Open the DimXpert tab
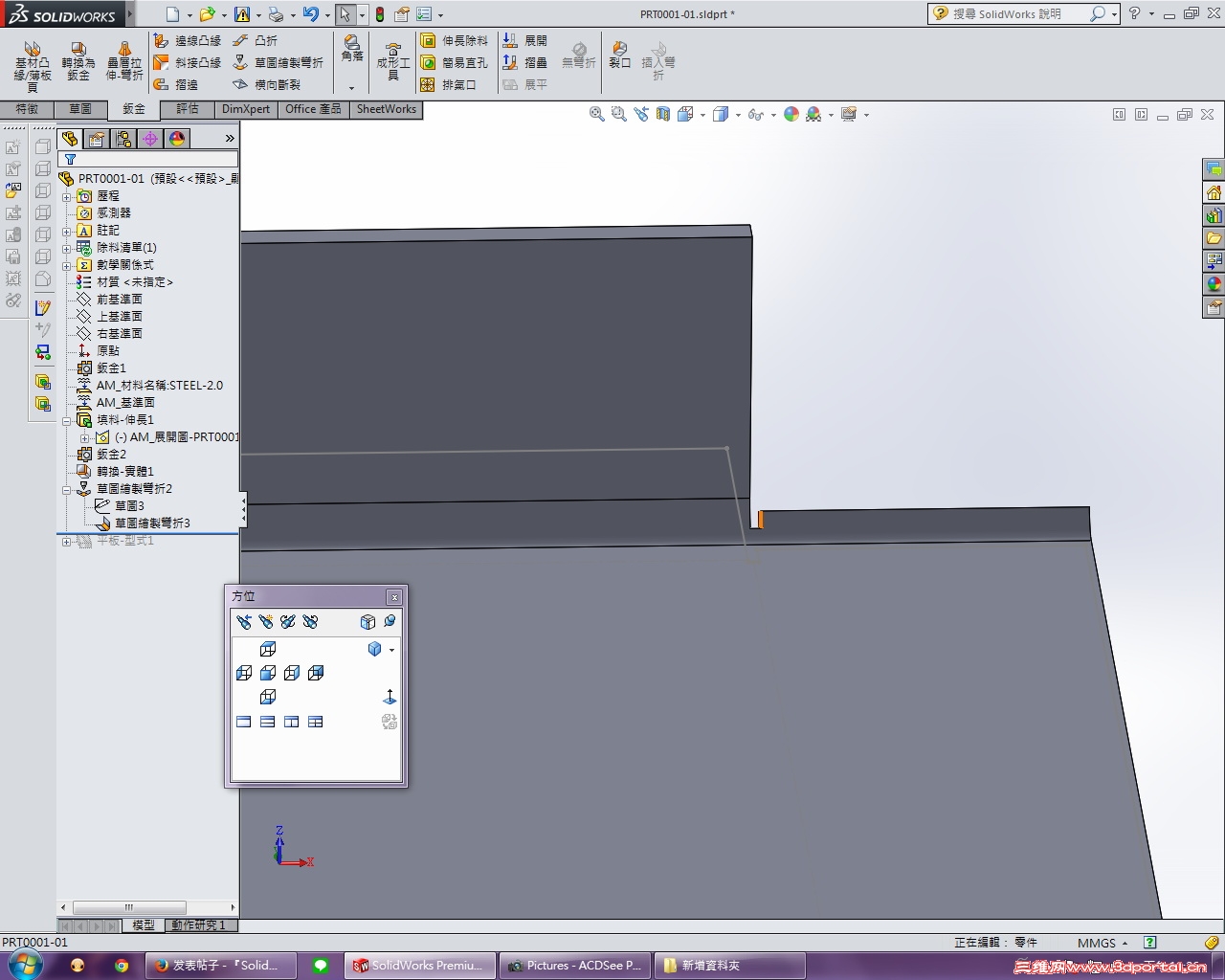Image resolution: width=1225 pixels, height=980 pixels. click(246, 109)
